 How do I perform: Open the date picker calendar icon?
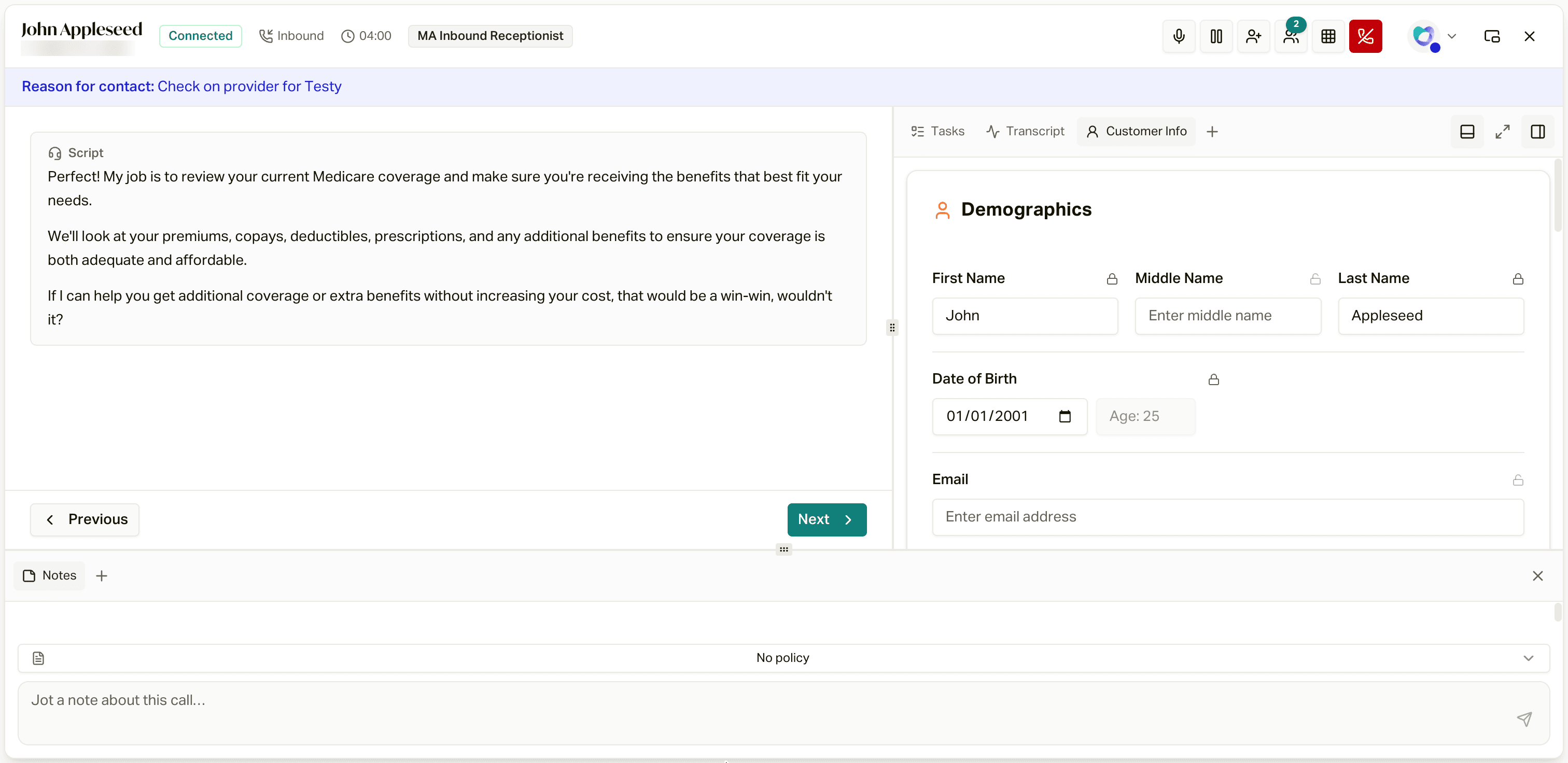1065,416
